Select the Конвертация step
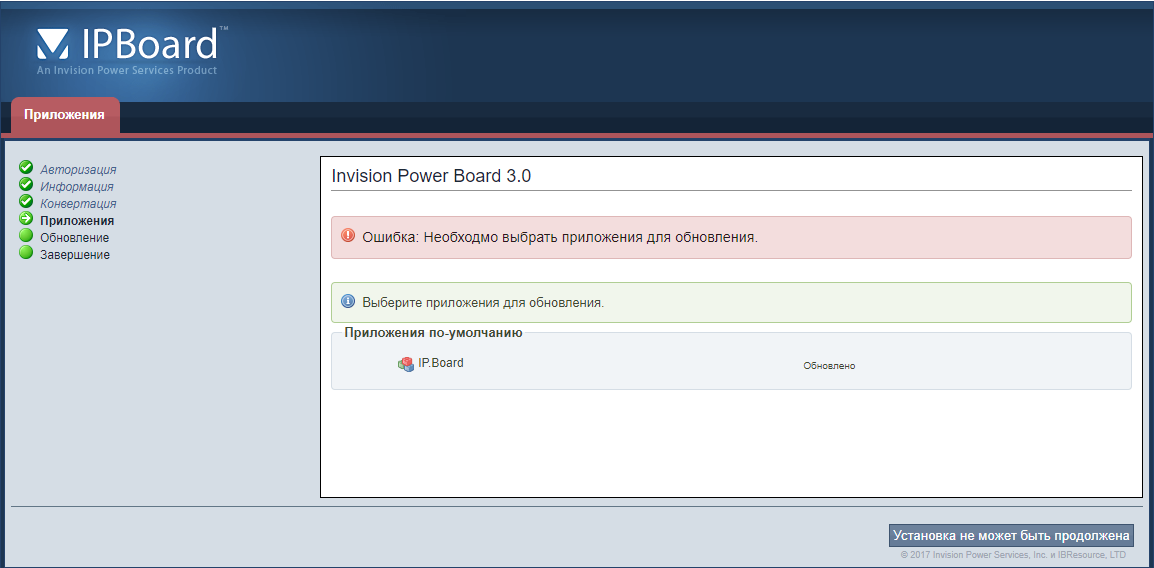The width and height of the screenshot is (1154, 568). [78, 204]
